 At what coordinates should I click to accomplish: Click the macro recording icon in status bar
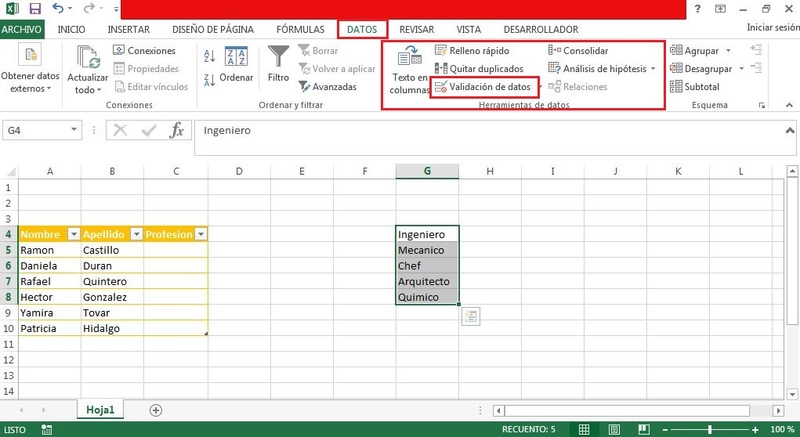[46, 429]
